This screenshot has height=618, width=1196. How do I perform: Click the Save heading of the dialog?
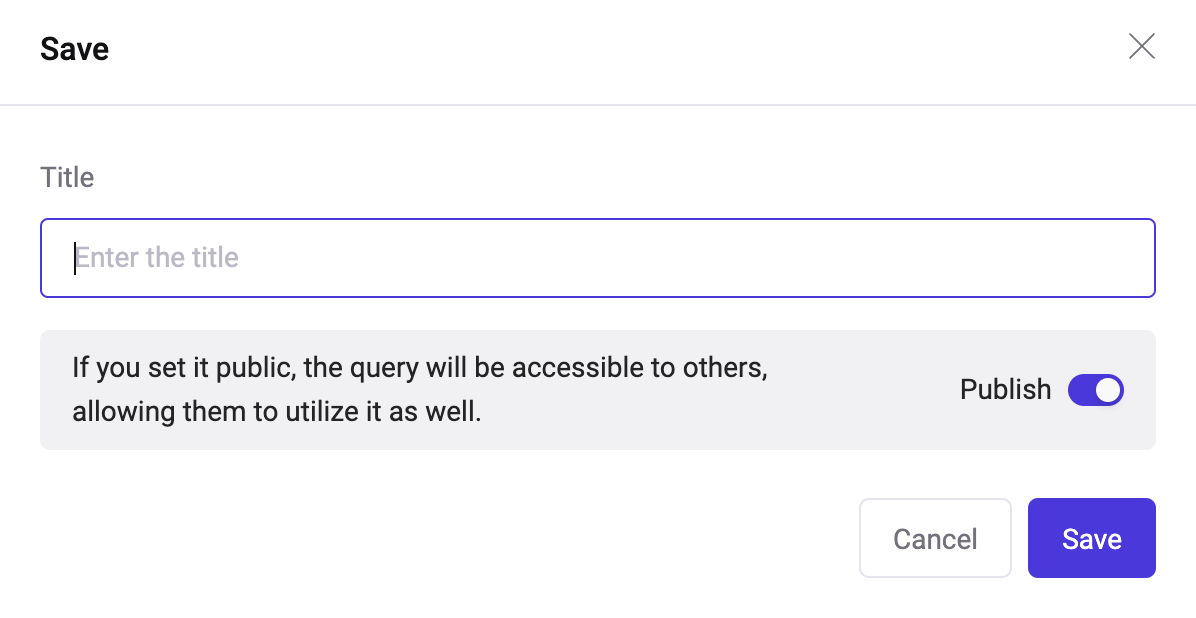74,49
